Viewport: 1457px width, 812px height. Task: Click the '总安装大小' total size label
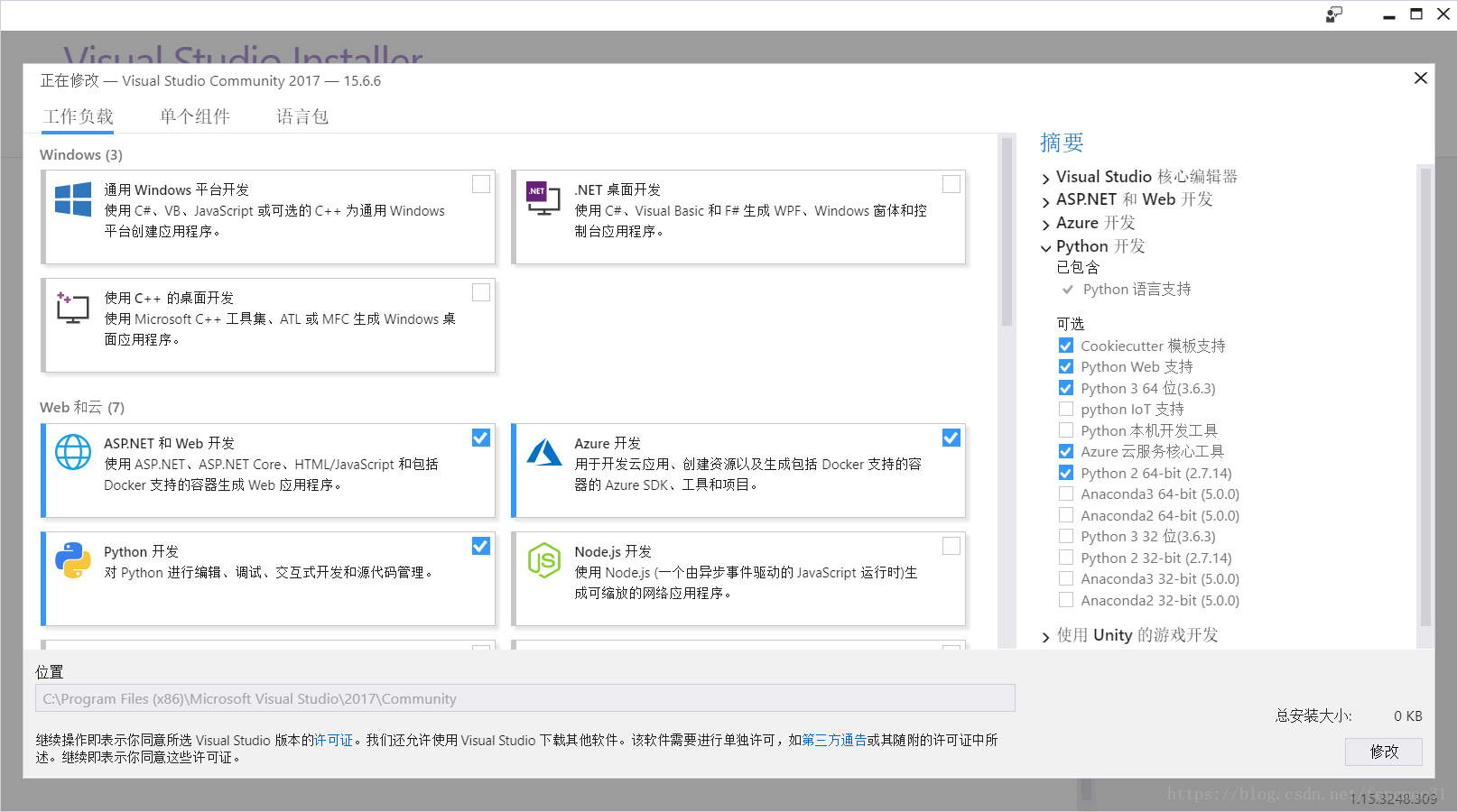(1313, 715)
